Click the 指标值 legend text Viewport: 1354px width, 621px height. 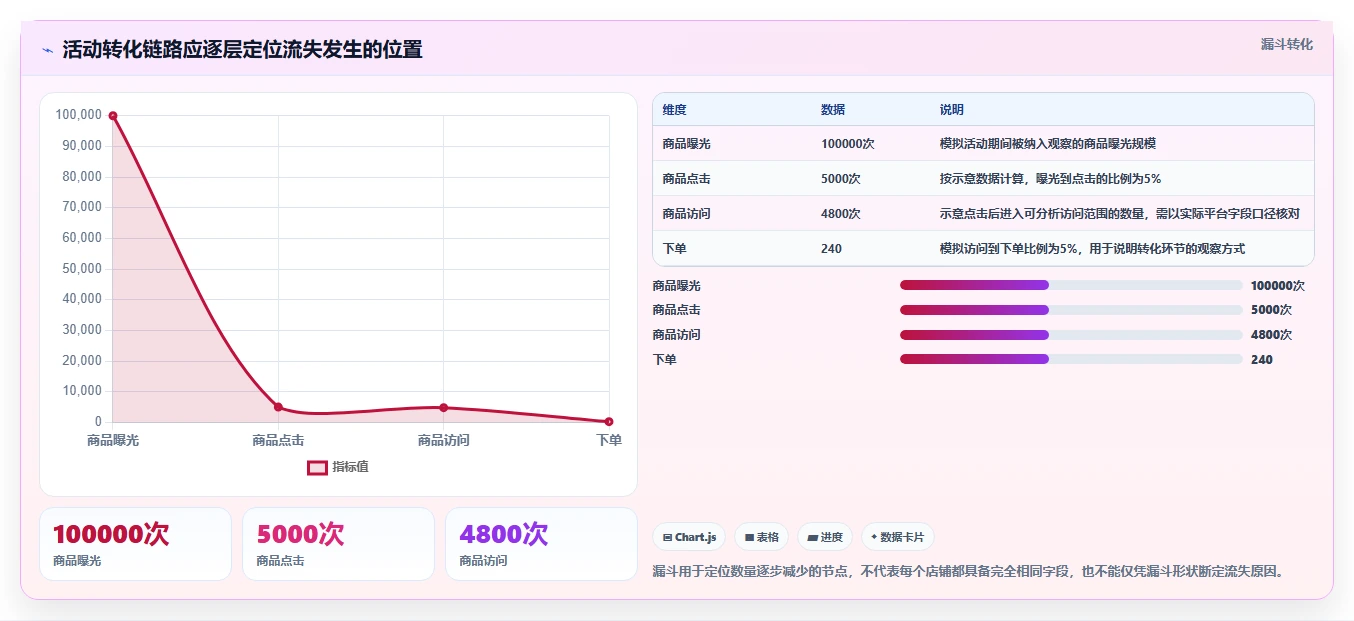(x=351, y=467)
